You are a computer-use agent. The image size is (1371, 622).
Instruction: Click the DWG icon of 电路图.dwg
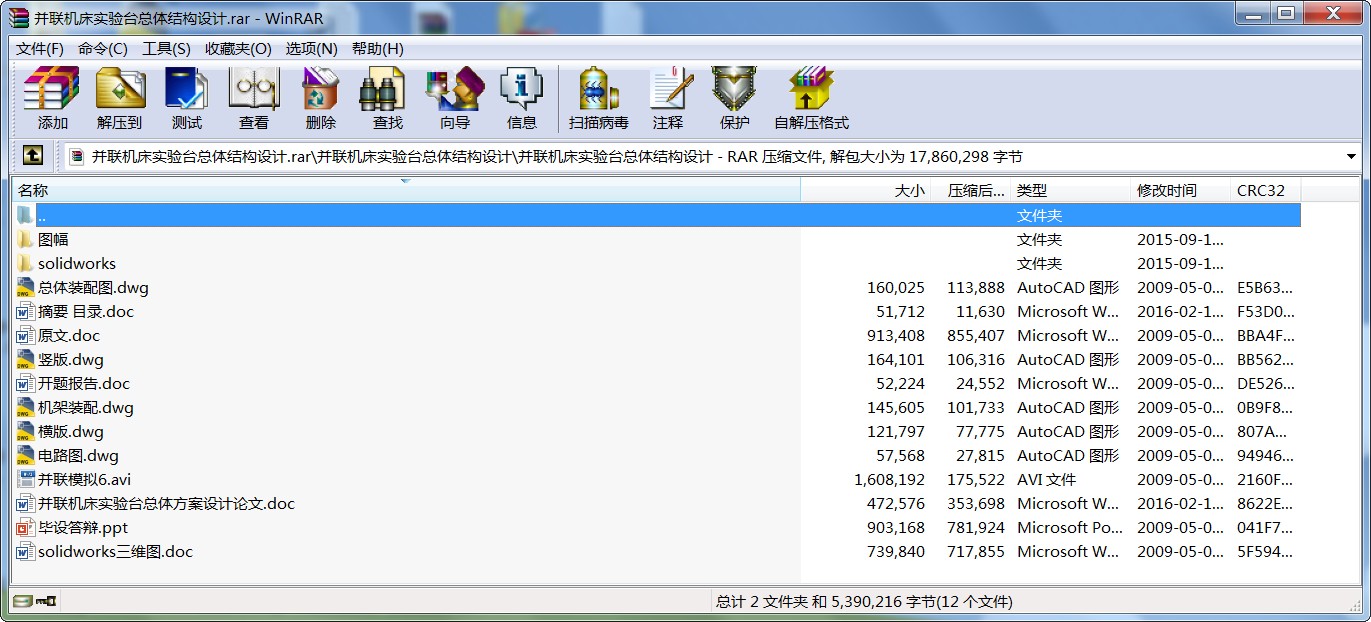coord(25,455)
